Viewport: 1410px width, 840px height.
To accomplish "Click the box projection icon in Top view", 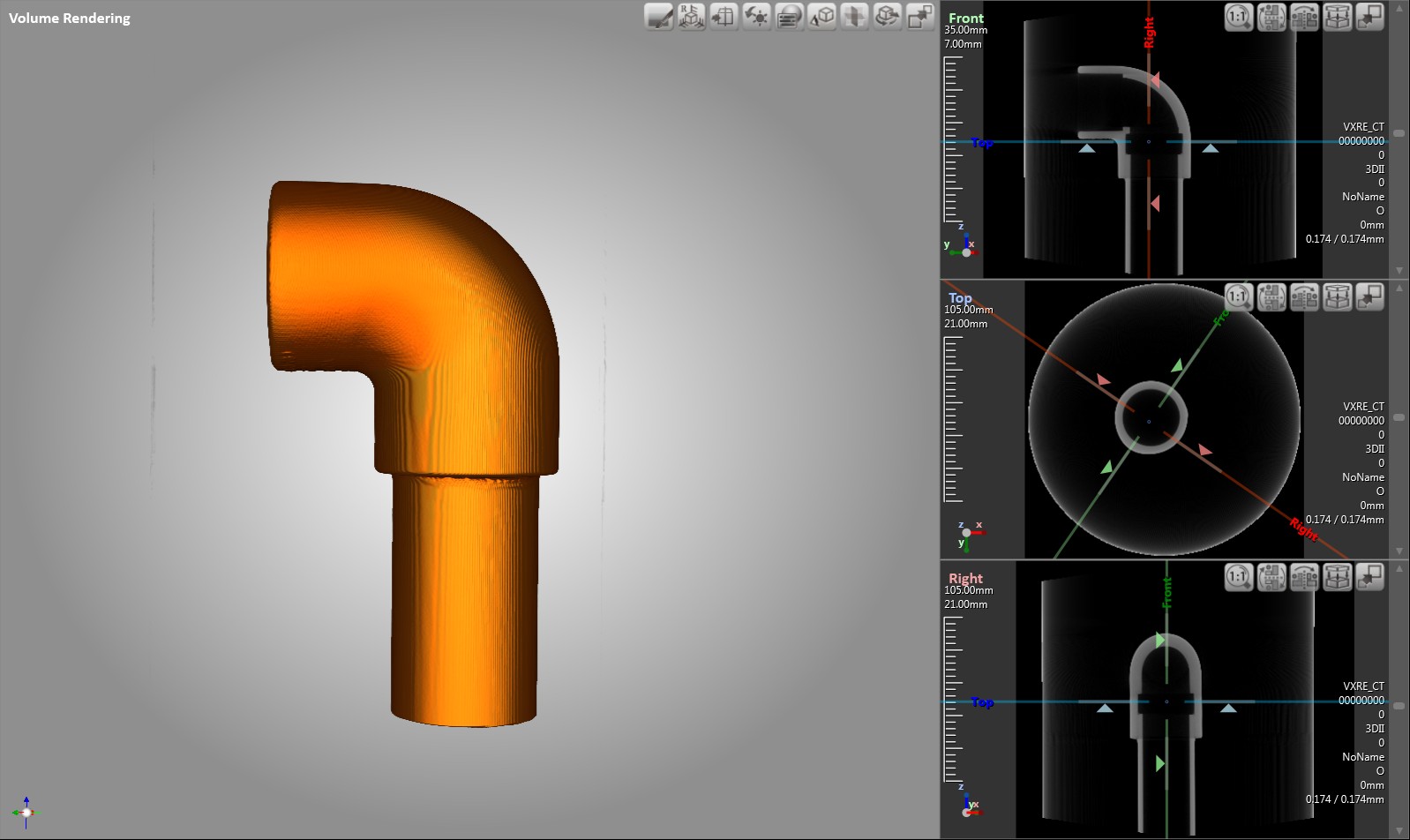I will coord(1338,296).
